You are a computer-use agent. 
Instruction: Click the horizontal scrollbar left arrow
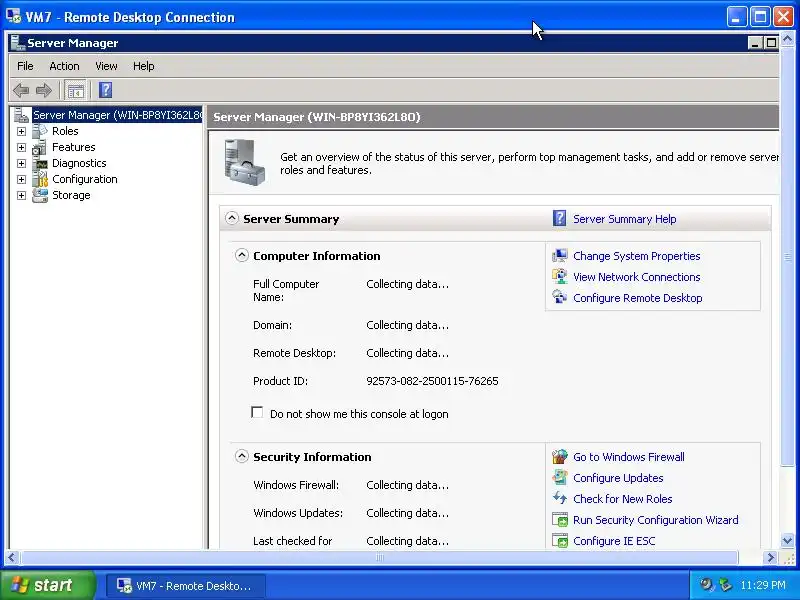13,557
